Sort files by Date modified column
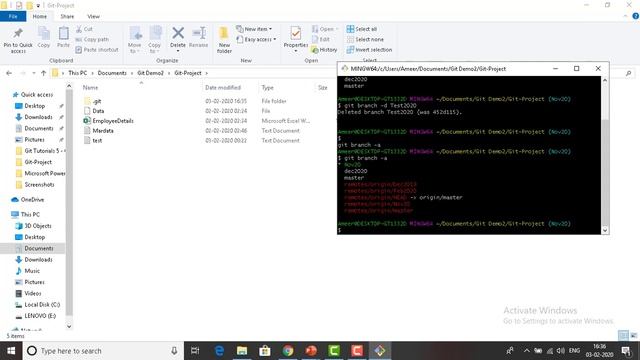This screenshot has width=640, height=360. coord(223,87)
